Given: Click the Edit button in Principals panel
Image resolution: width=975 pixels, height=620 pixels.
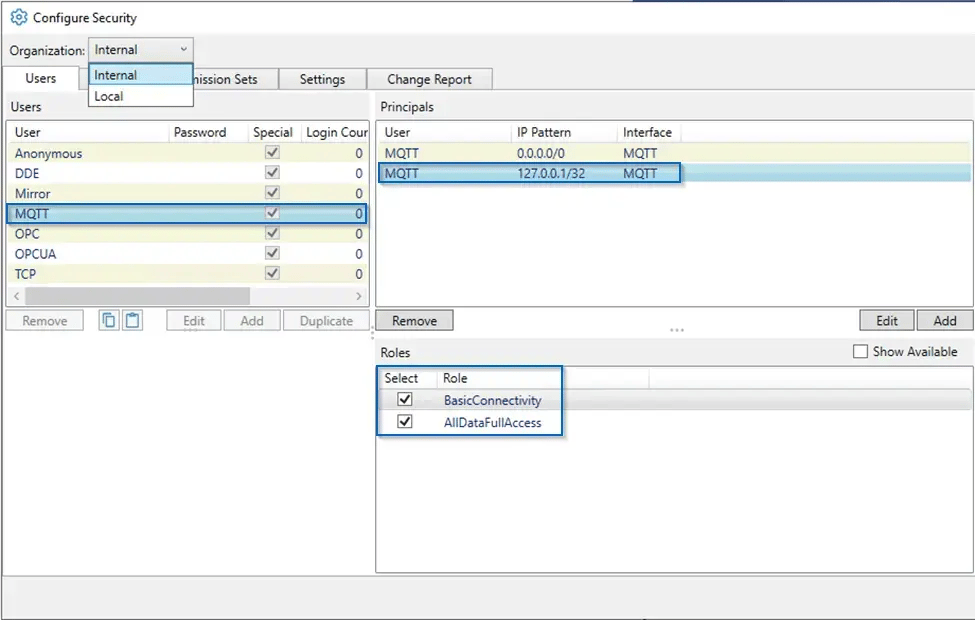Looking at the screenshot, I should 886,320.
